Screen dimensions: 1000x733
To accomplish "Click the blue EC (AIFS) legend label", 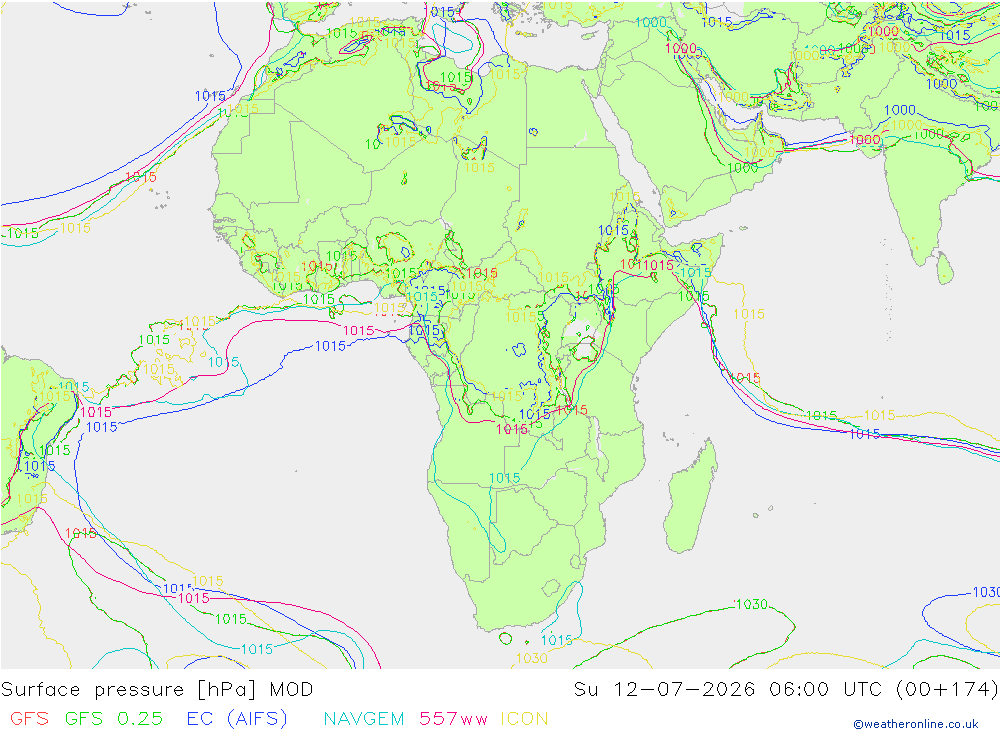I will [237, 718].
